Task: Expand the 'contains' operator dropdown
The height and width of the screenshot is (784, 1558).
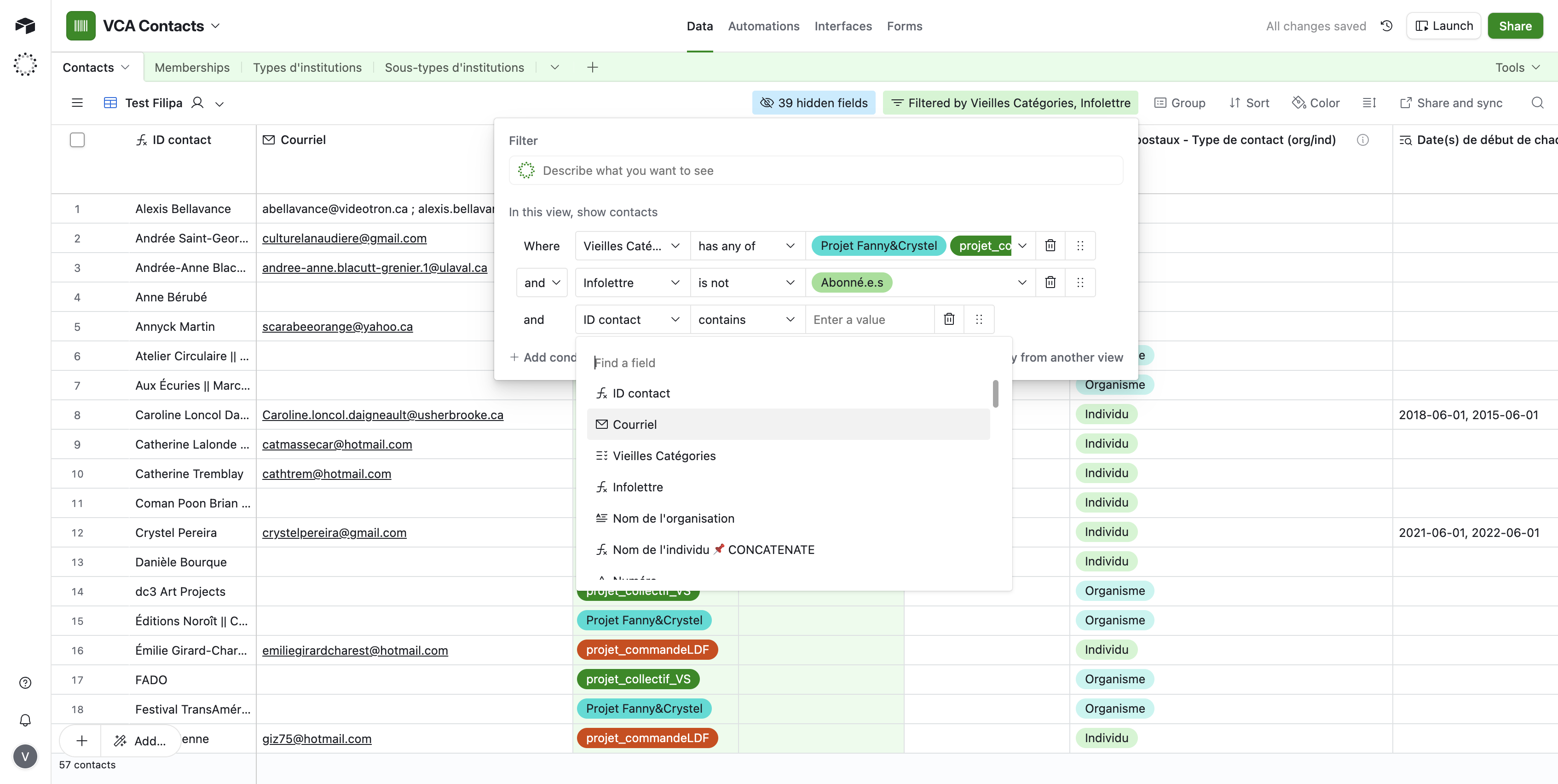Action: point(746,320)
